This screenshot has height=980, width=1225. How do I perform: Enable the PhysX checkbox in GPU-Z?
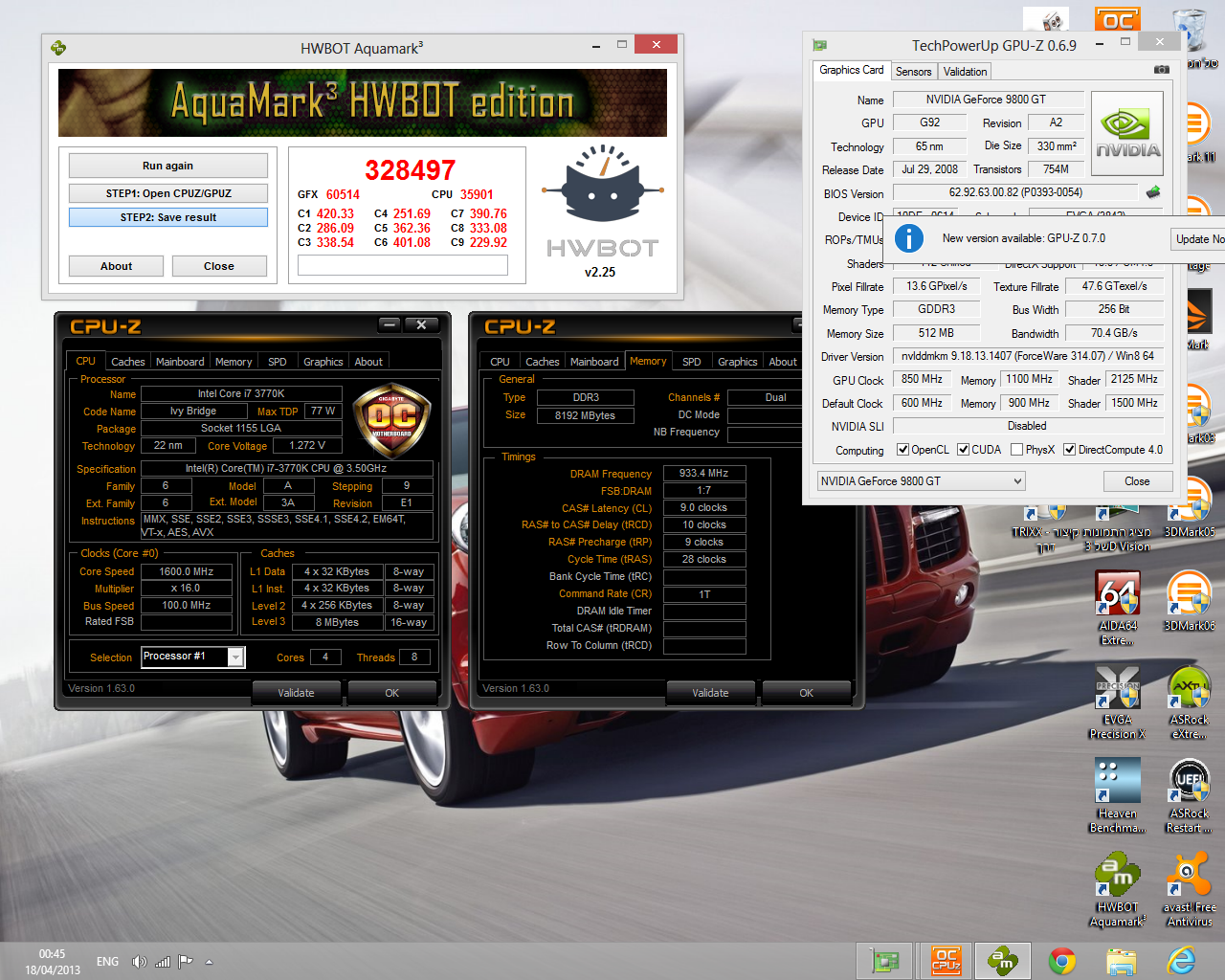click(1016, 450)
